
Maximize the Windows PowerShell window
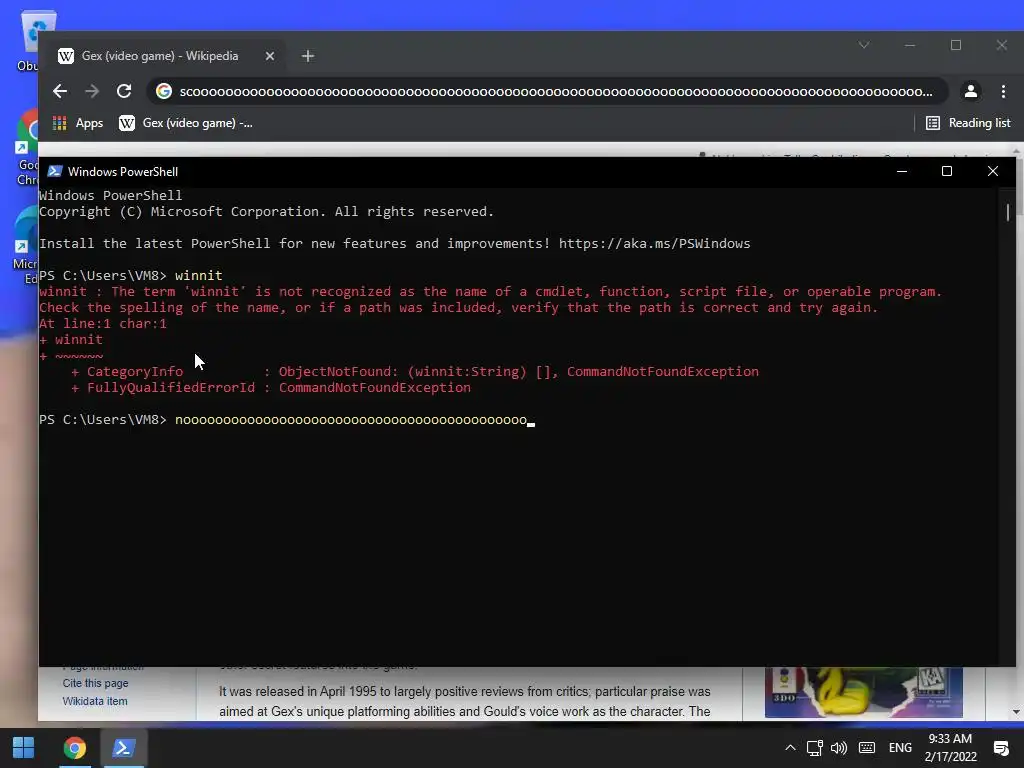click(947, 171)
